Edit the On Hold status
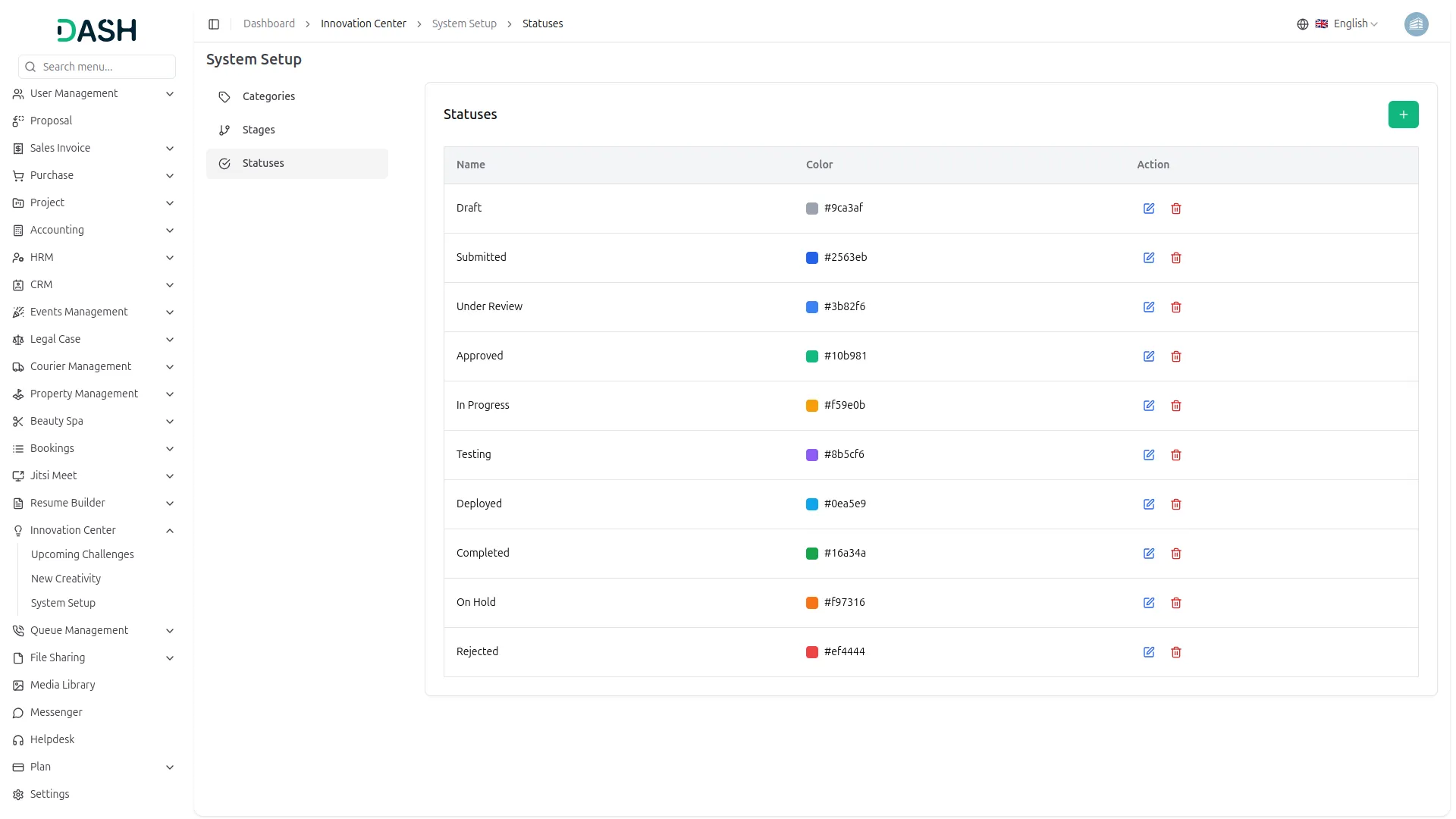This screenshot has width=1456, height=819. coord(1149,603)
